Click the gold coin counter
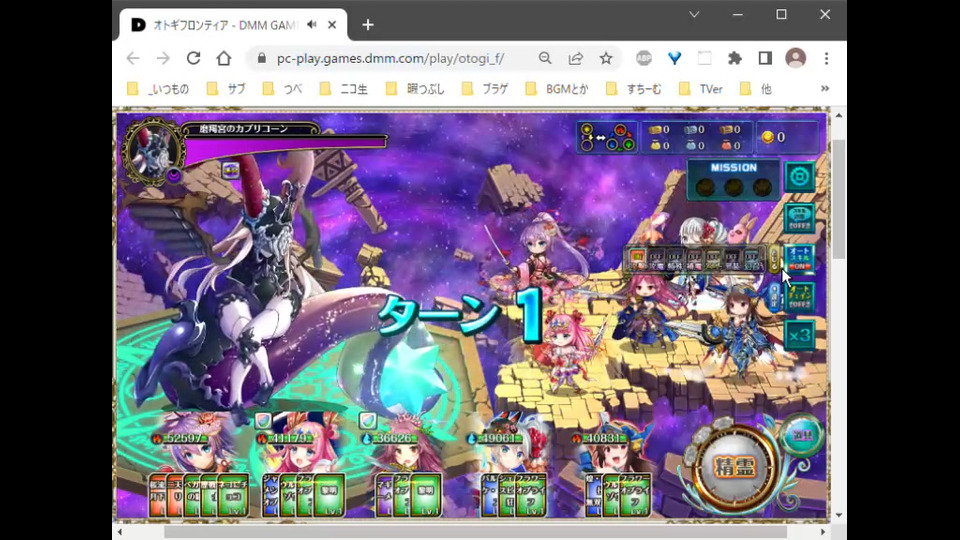The height and width of the screenshot is (540, 960). (x=788, y=137)
